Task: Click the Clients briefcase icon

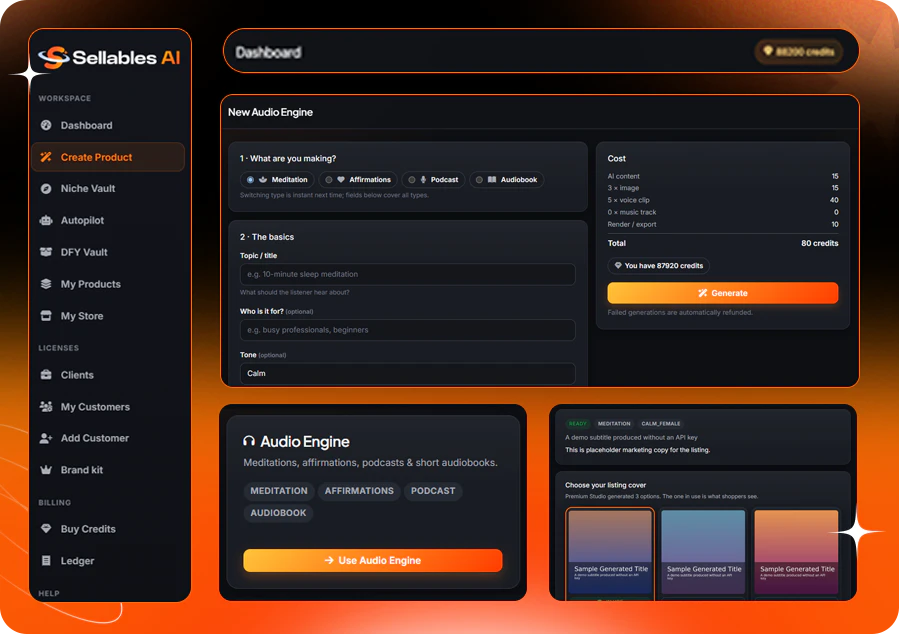Action: click(46, 375)
